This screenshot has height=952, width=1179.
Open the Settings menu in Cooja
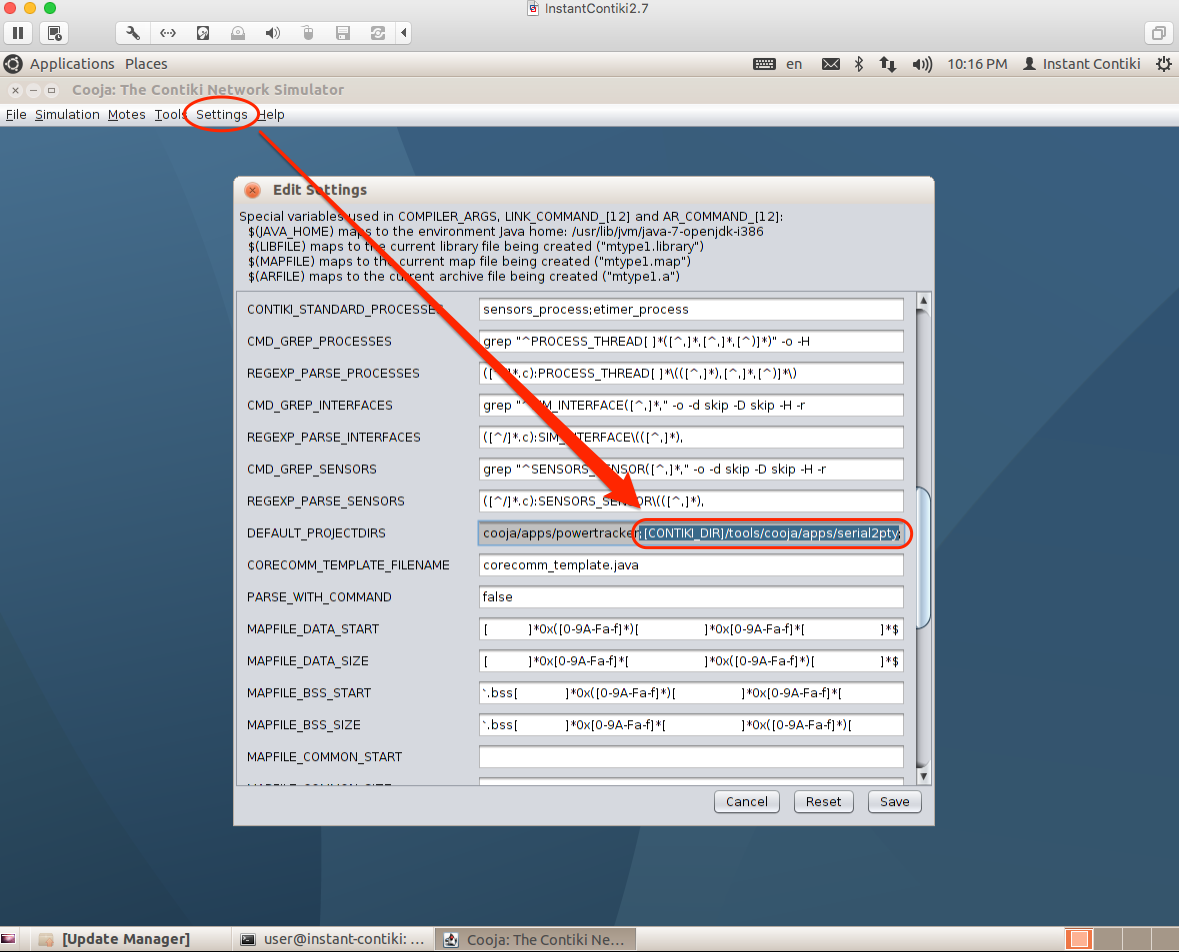221,115
